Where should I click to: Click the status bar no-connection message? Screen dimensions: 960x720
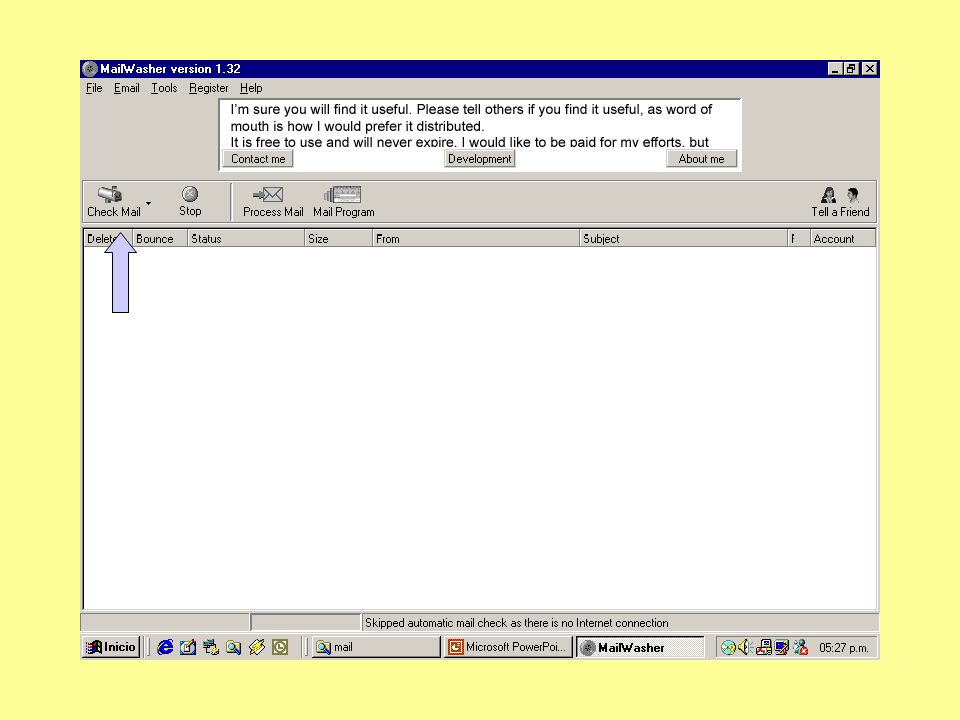point(517,623)
